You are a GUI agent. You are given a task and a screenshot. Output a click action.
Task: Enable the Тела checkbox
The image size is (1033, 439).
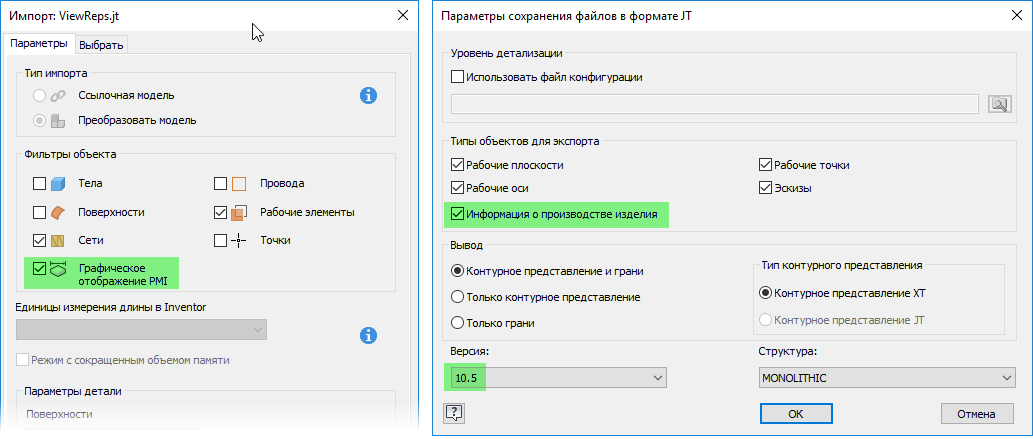pyautogui.click(x=40, y=184)
